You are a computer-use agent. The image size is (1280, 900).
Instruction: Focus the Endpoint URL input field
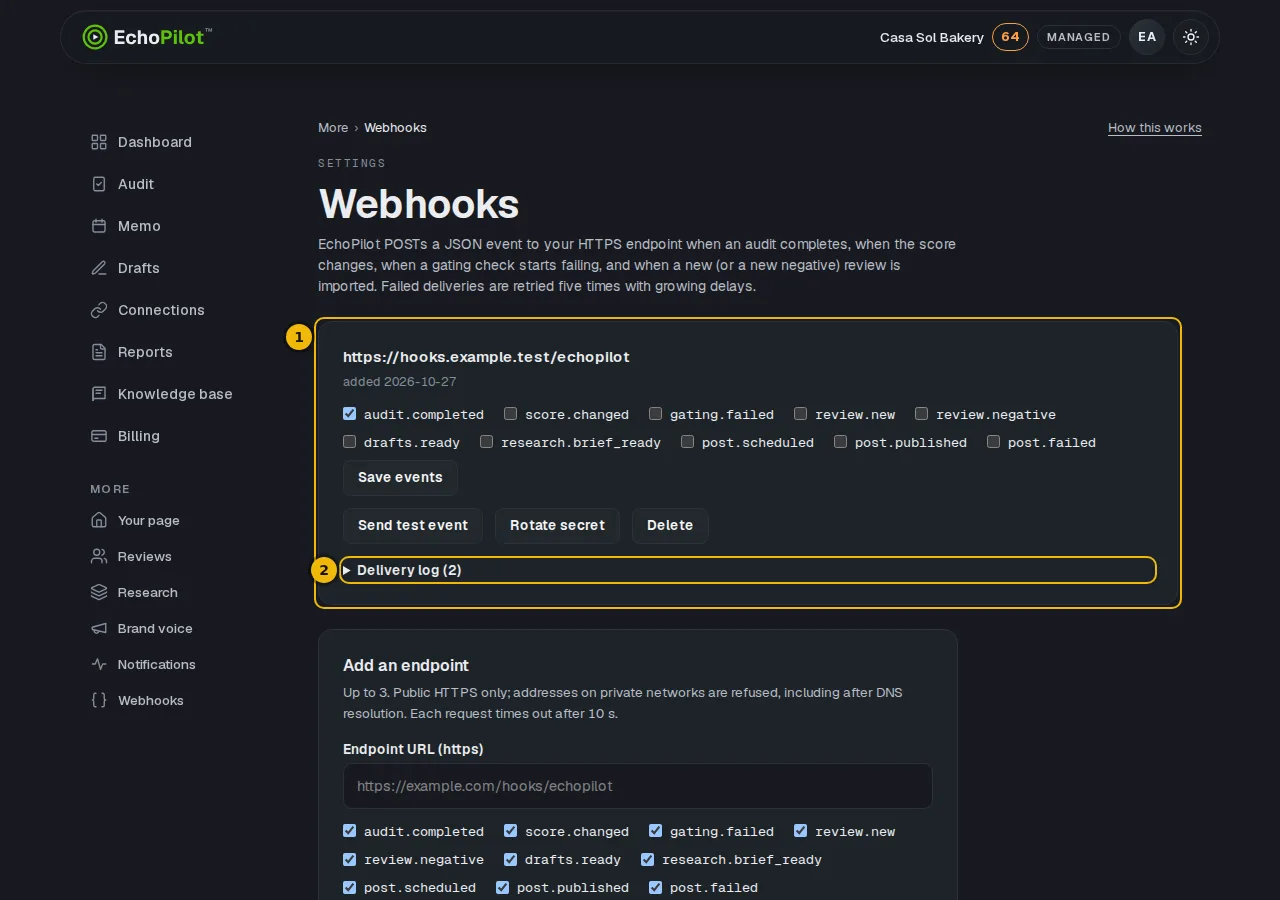[x=638, y=786]
